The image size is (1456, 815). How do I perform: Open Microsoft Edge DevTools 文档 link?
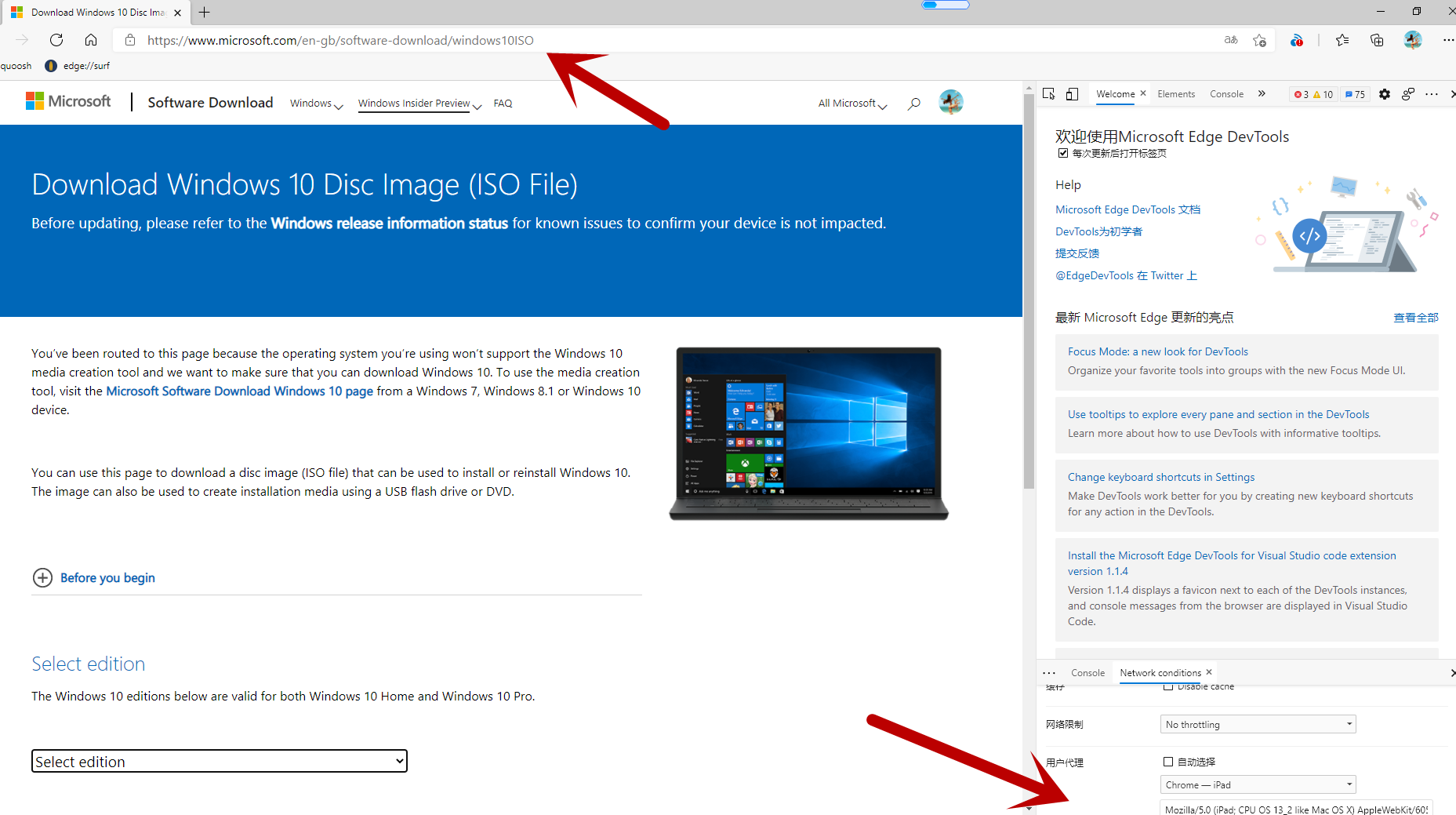click(1127, 209)
